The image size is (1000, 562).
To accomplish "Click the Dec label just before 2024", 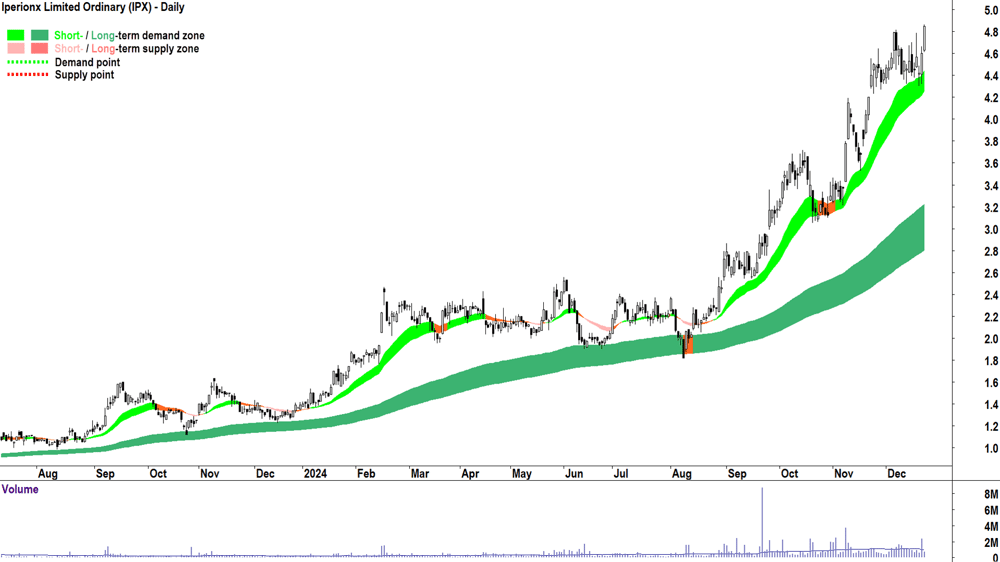I will coord(265,473).
